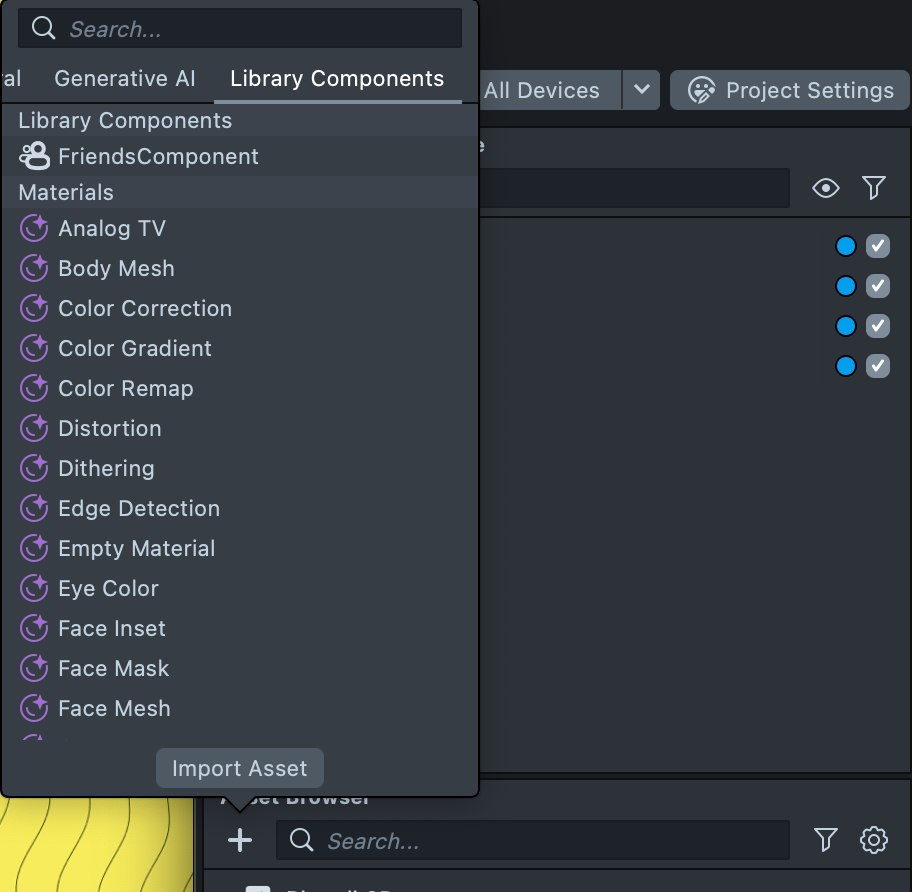Toggle the last scene object checkbox
912x892 pixels.
tap(877, 366)
